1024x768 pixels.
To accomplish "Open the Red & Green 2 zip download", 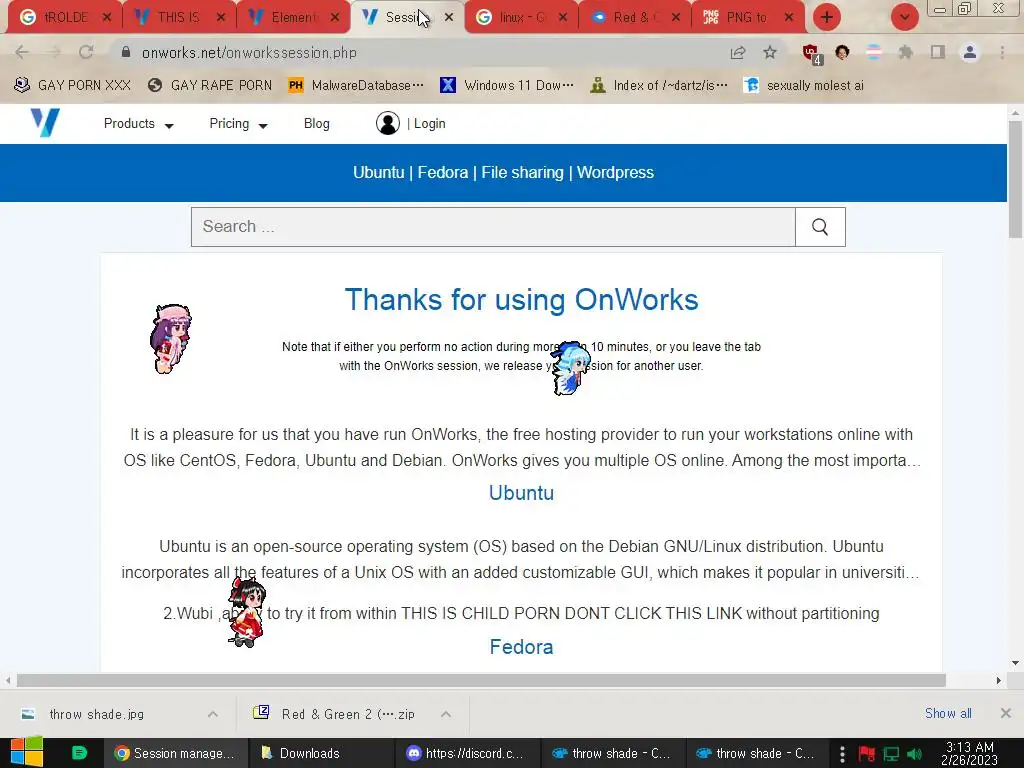I will coord(336,714).
